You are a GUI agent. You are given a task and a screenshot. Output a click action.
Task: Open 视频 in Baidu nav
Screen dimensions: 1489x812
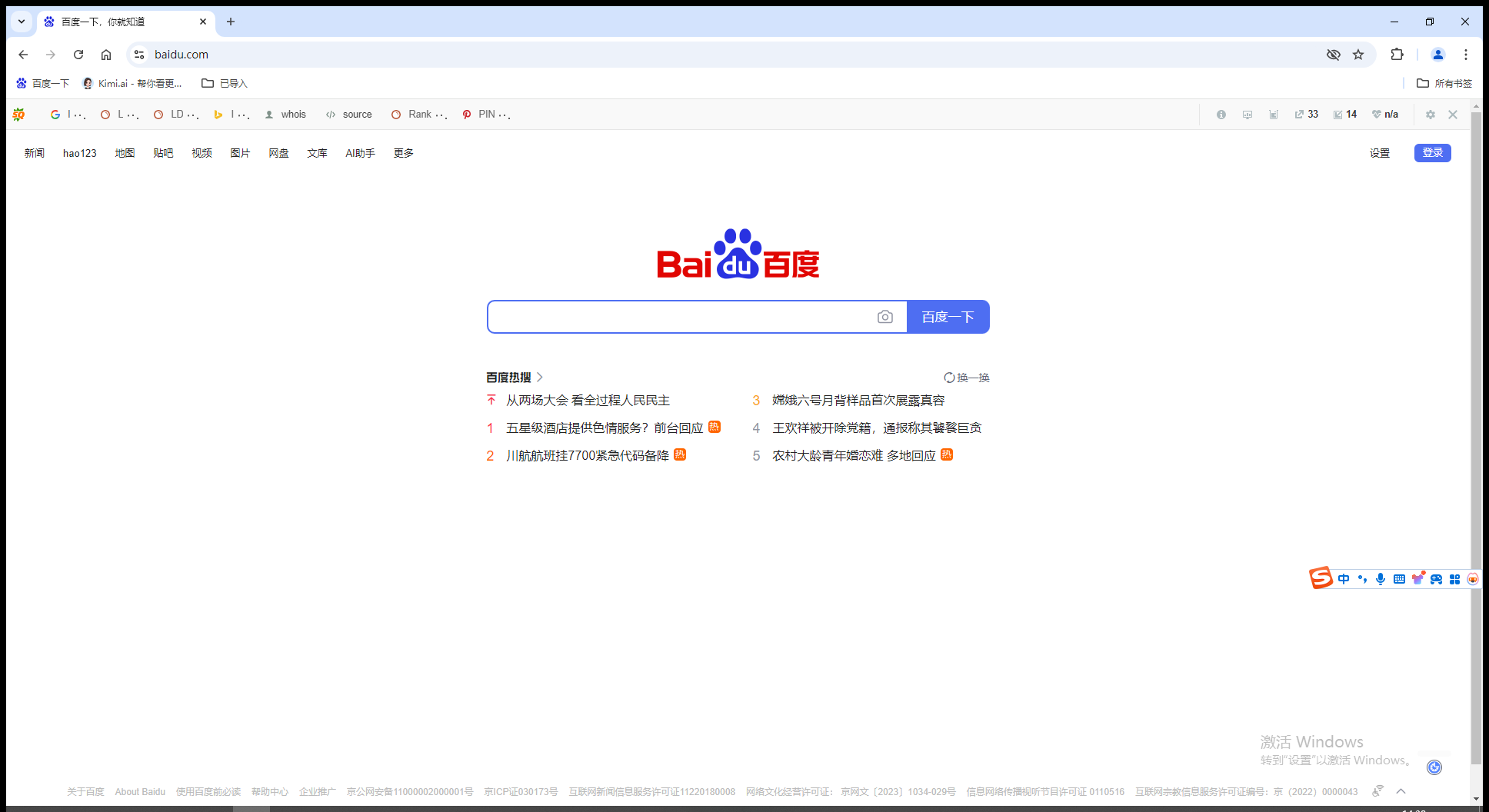tap(202, 153)
